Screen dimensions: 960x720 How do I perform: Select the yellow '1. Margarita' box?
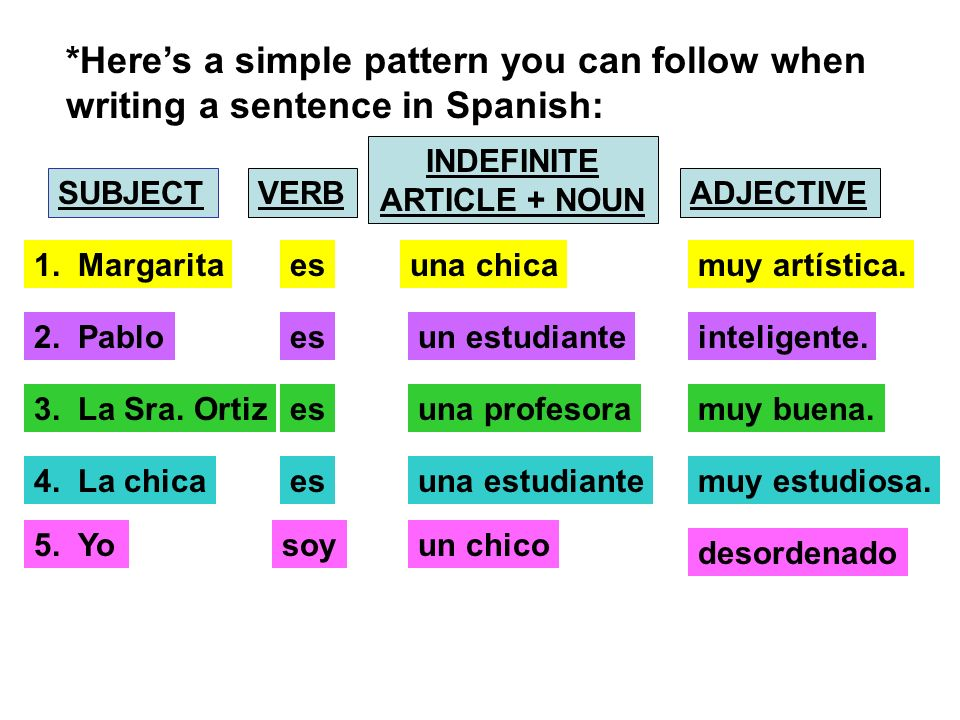128,264
